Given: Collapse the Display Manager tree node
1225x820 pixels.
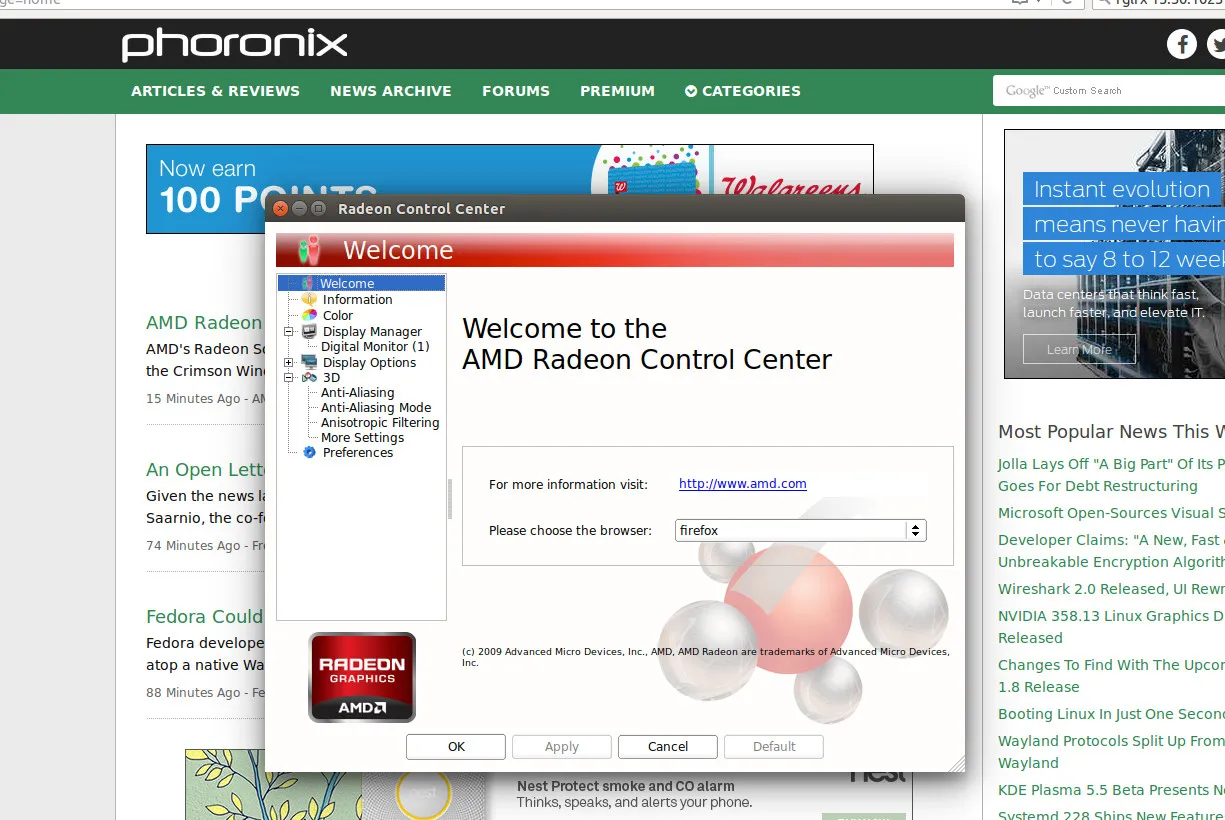Looking at the screenshot, I should [289, 332].
